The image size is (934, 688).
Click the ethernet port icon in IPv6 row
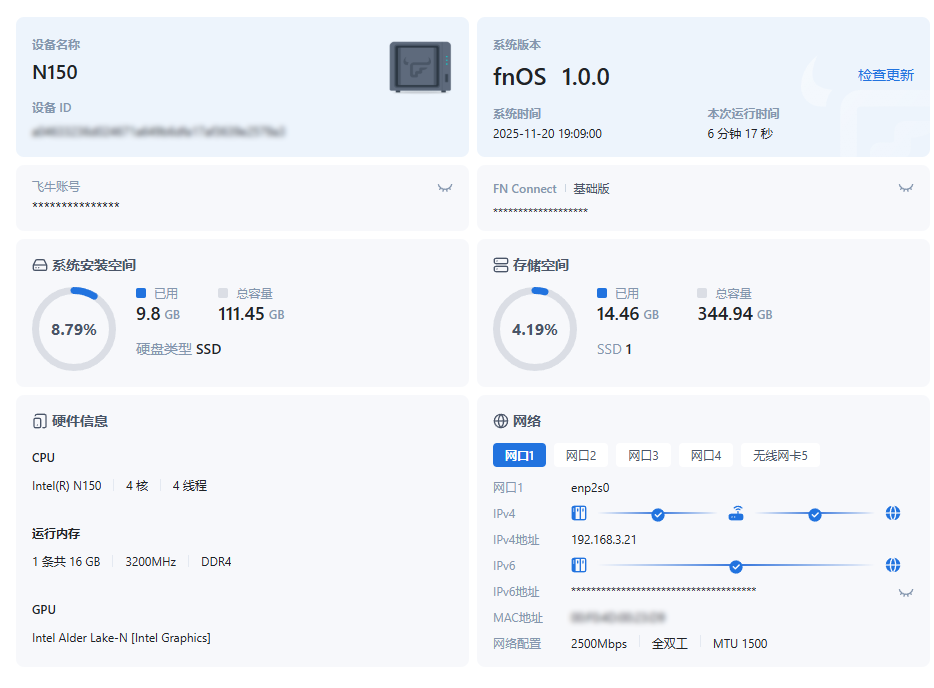(x=579, y=566)
